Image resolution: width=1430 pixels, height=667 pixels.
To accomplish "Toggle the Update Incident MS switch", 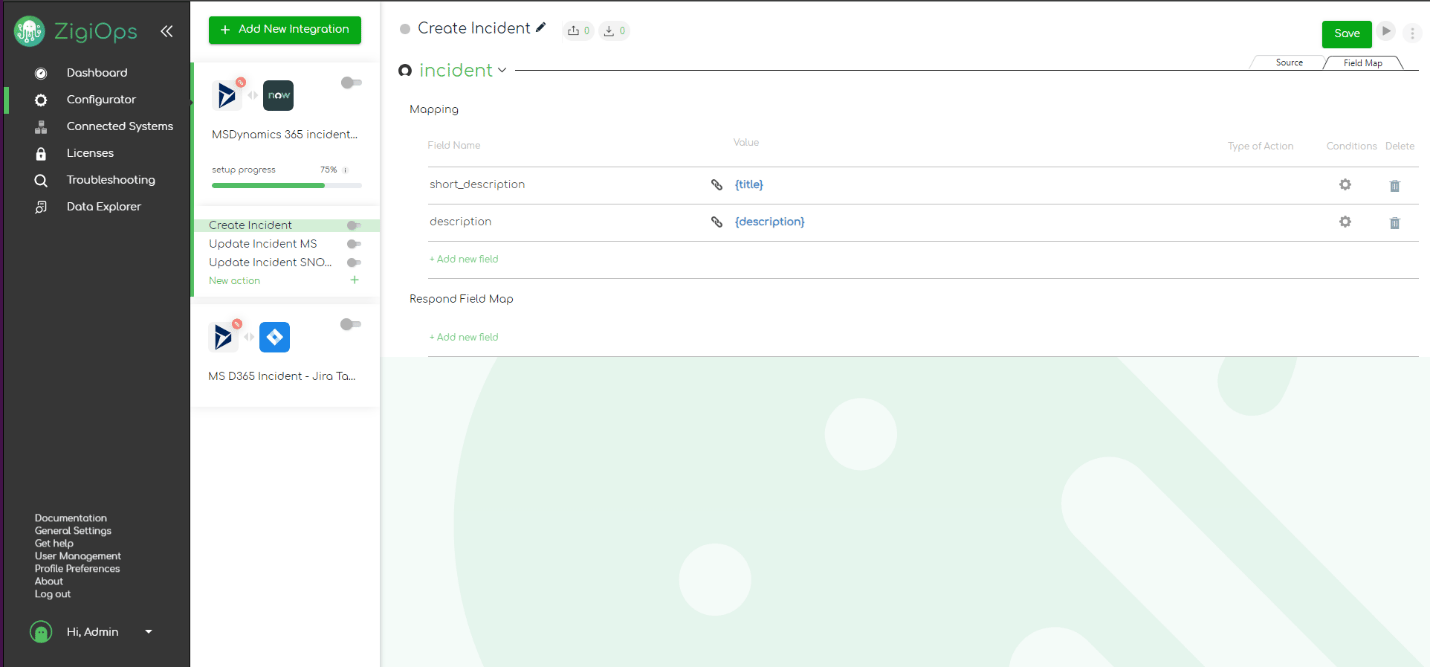I will (353, 244).
